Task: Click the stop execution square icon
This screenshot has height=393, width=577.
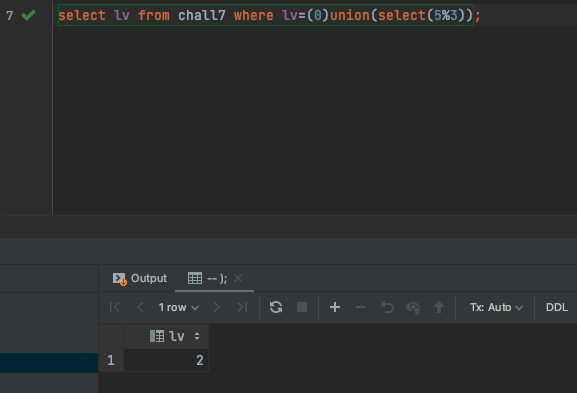Action: (x=302, y=307)
